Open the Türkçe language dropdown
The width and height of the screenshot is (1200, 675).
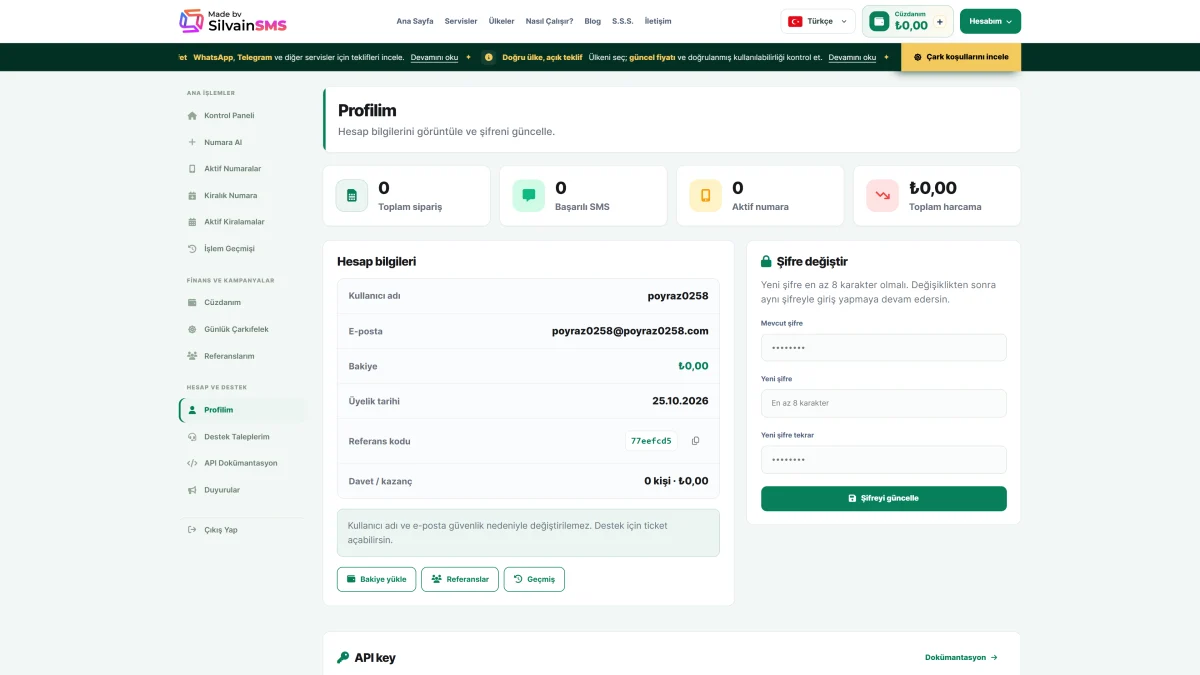(x=818, y=21)
